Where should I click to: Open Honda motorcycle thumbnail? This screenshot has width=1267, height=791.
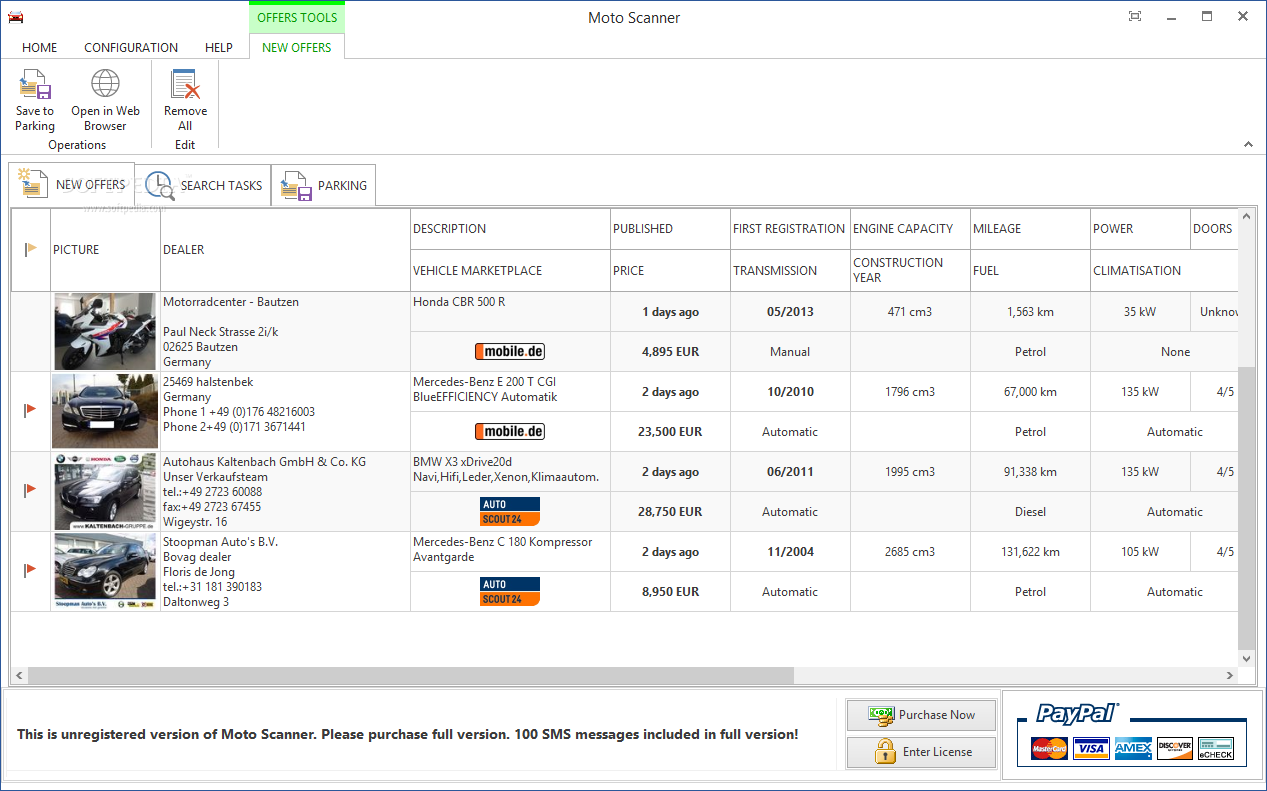105,332
